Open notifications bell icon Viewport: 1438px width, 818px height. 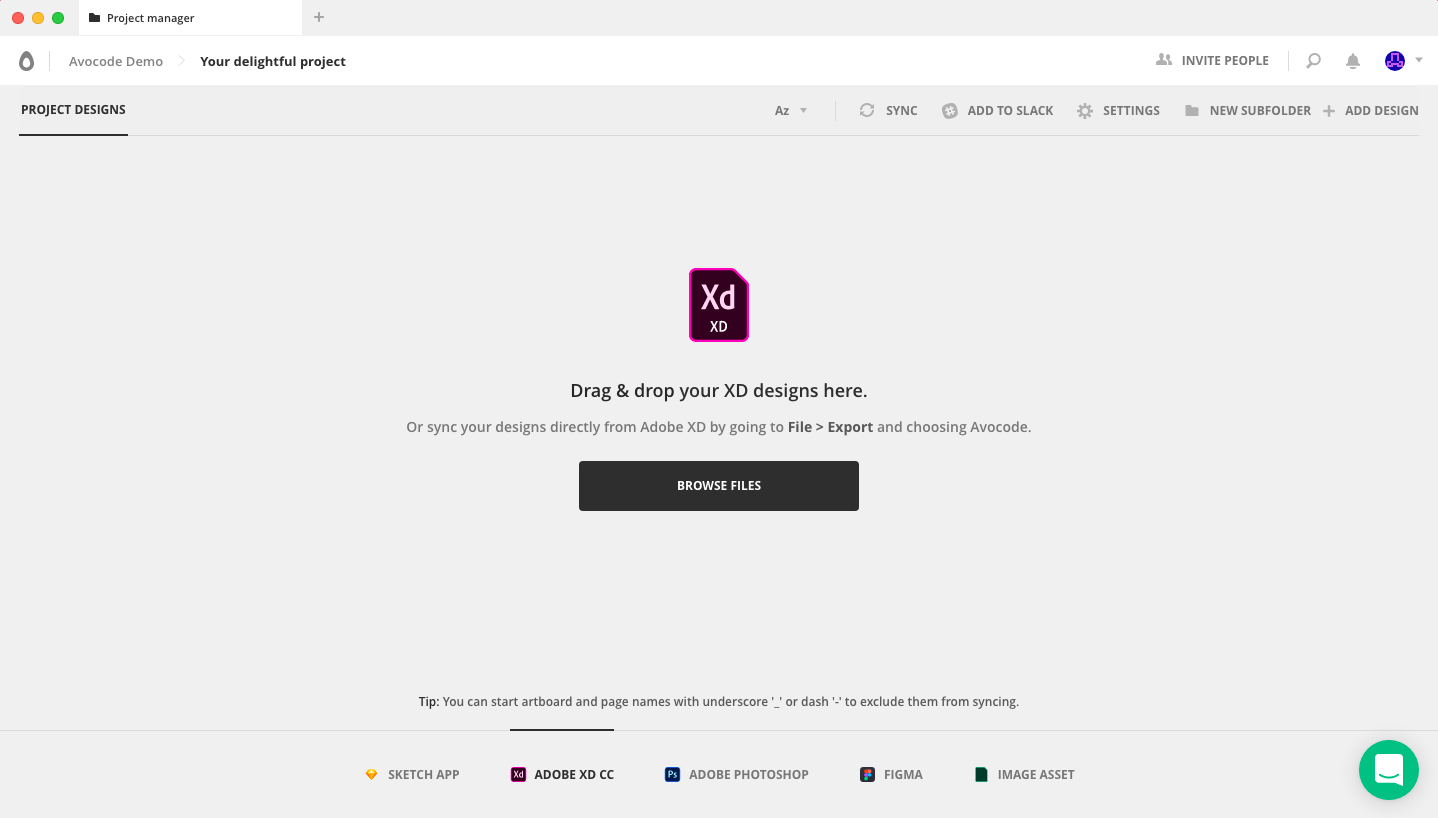point(1353,61)
